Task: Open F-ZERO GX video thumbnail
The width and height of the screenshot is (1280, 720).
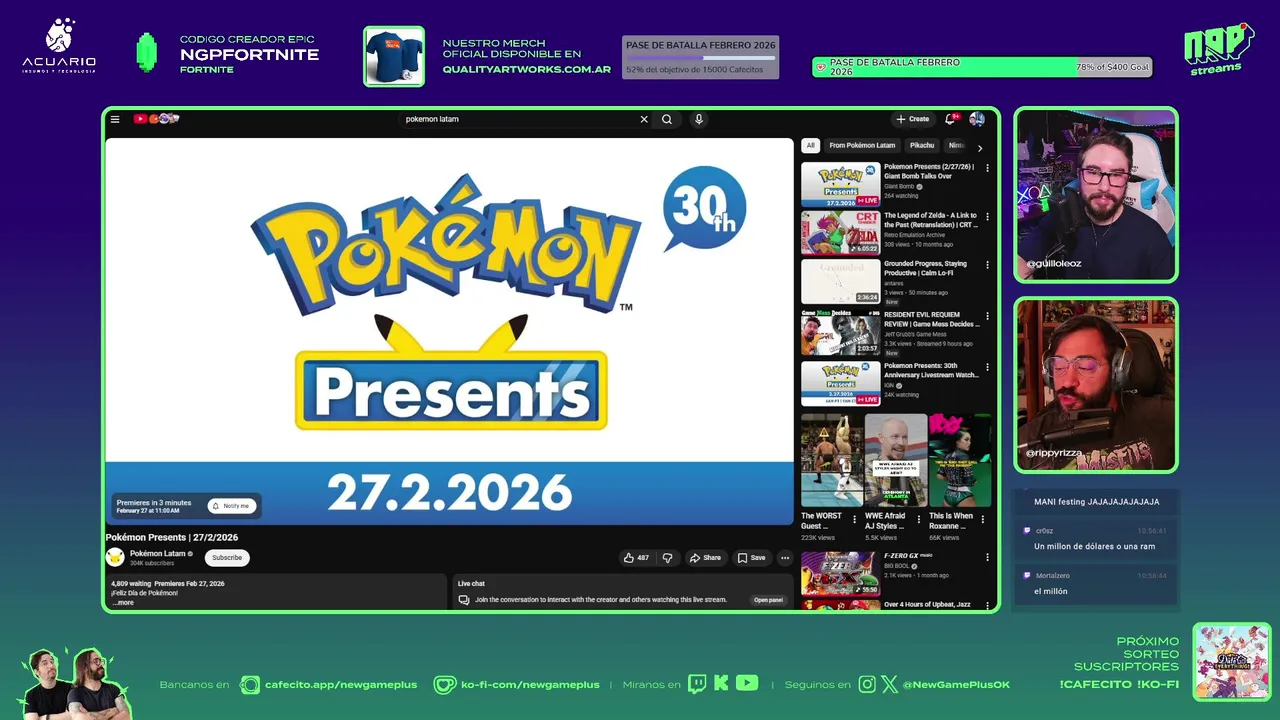Action: tap(840, 574)
